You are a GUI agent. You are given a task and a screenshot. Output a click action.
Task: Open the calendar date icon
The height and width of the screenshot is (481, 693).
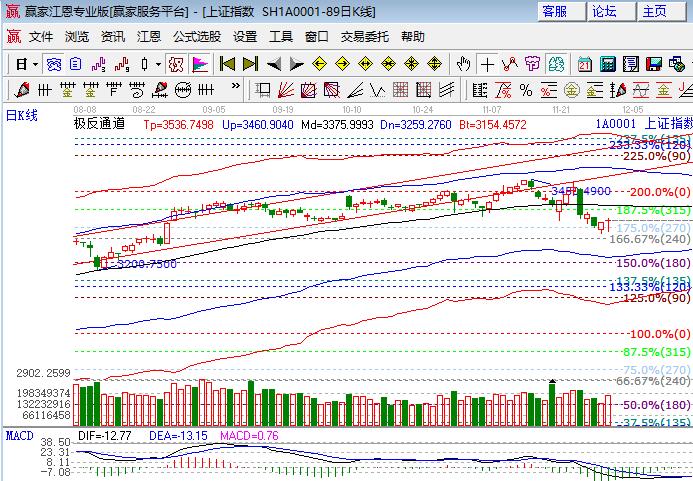click(582, 64)
